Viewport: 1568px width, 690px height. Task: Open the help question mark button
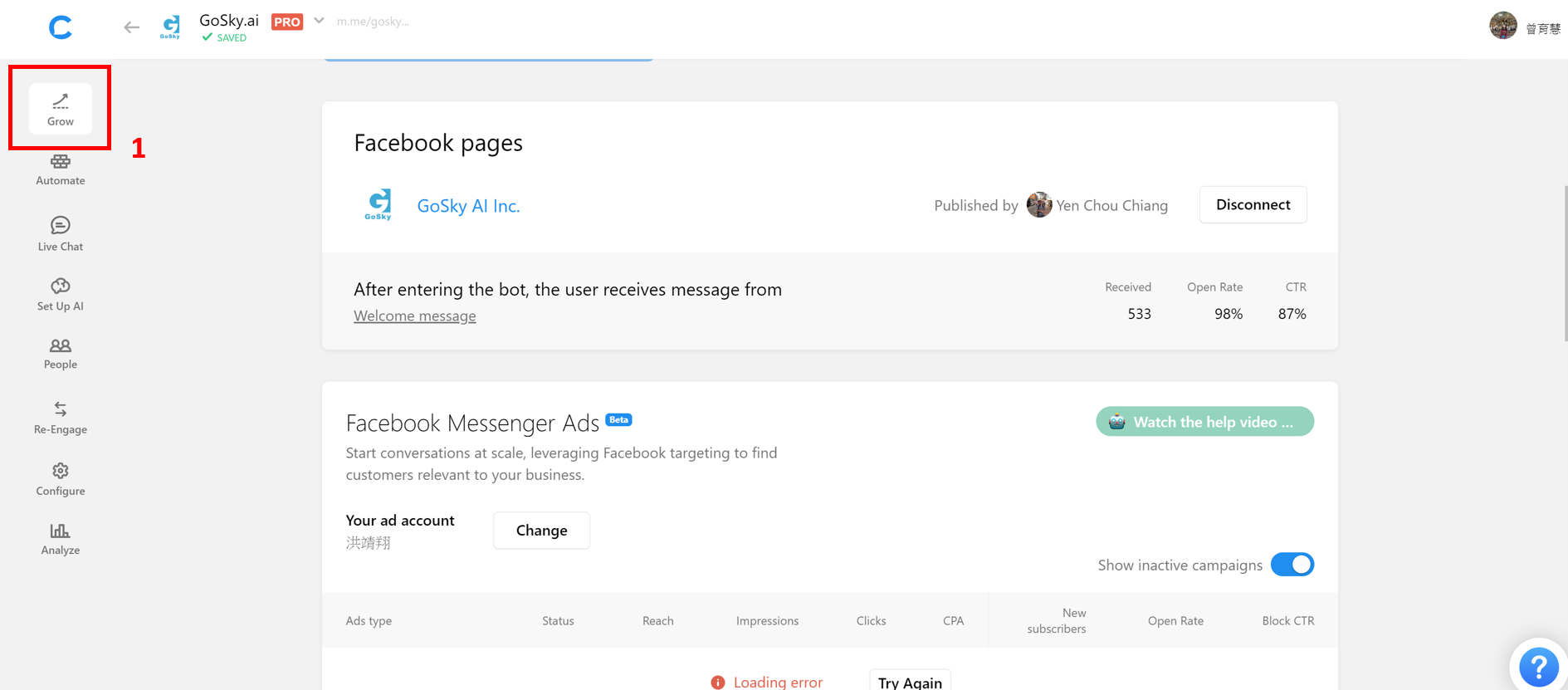pyautogui.click(x=1538, y=666)
